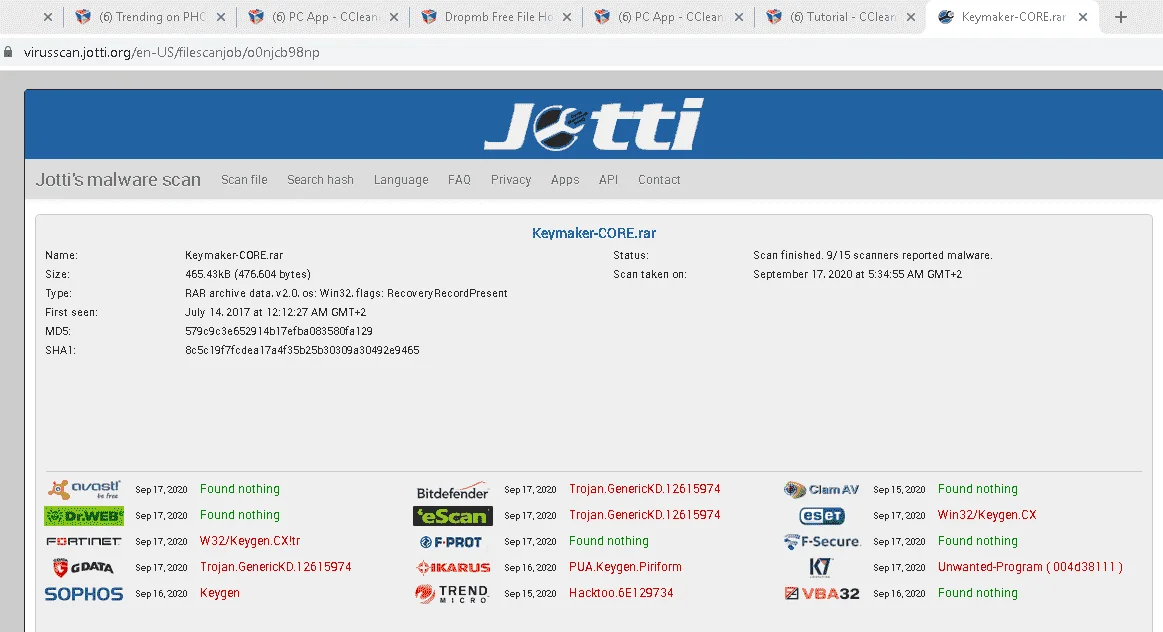Click the eScan Trojan.GenericKD.12615974 result
This screenshot has height=632, width=1163.
(x=645, y=515)
